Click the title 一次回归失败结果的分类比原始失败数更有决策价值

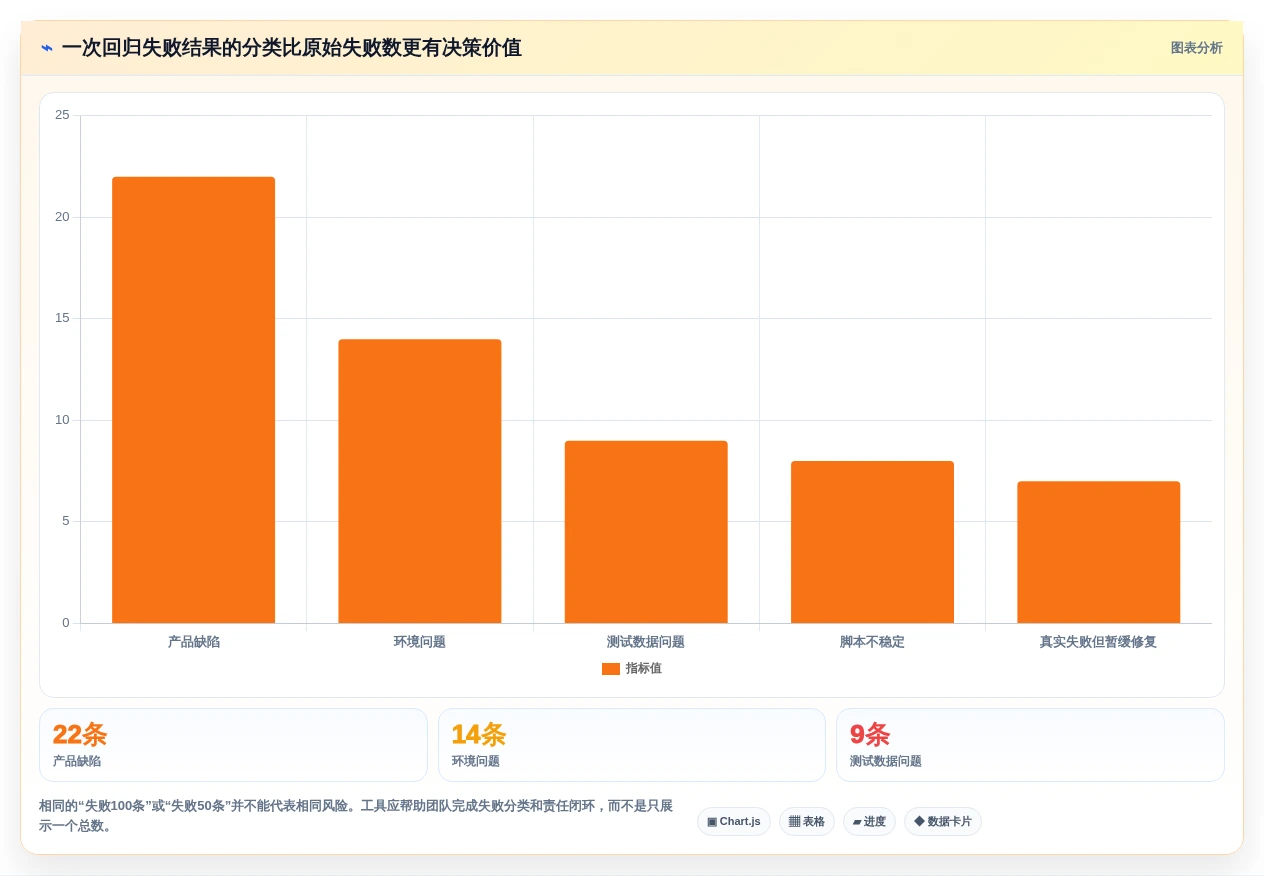click(x=291, y=48)
